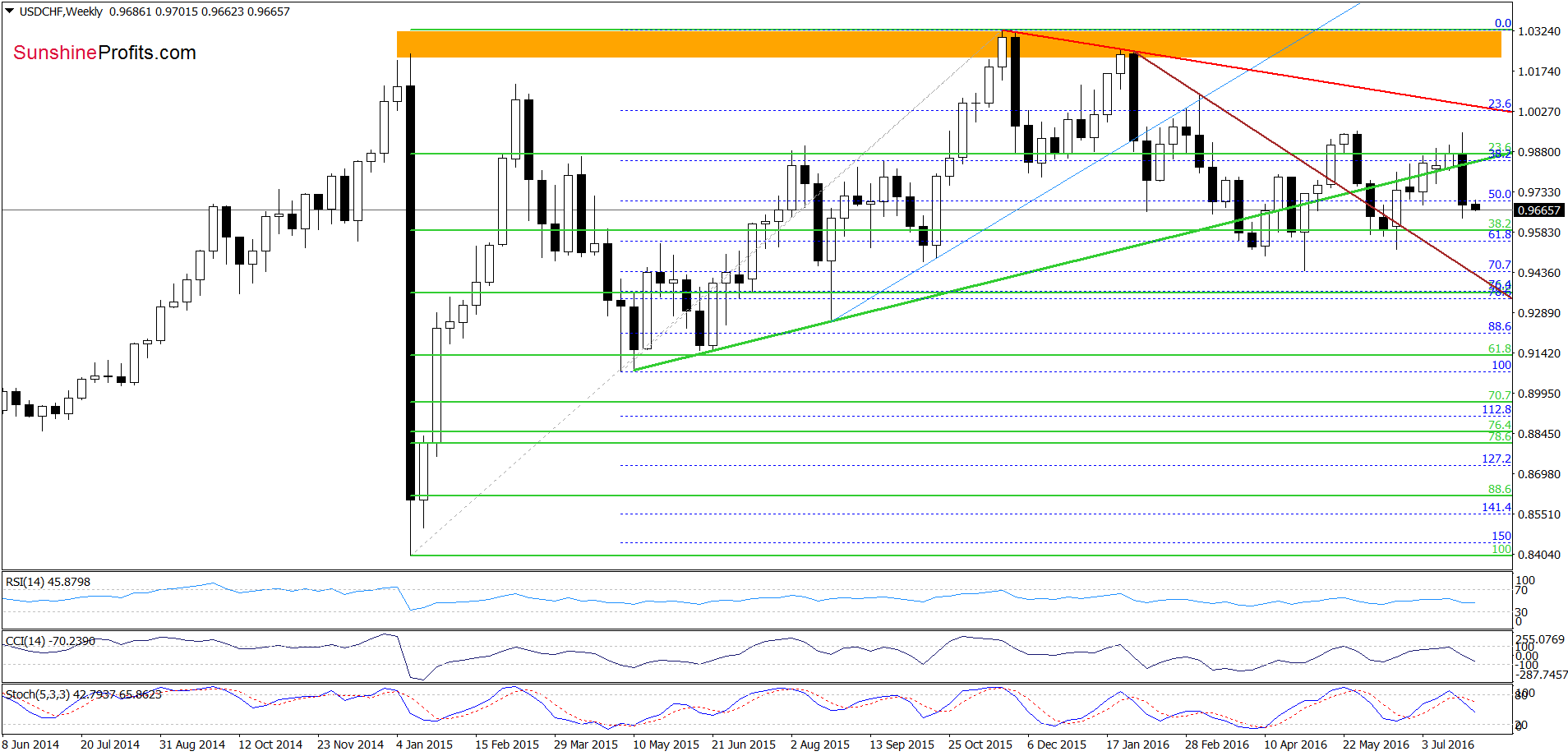Click the 10 Apr 2016 date label
Viewport: 1568px width, 756px height.
1295,744
